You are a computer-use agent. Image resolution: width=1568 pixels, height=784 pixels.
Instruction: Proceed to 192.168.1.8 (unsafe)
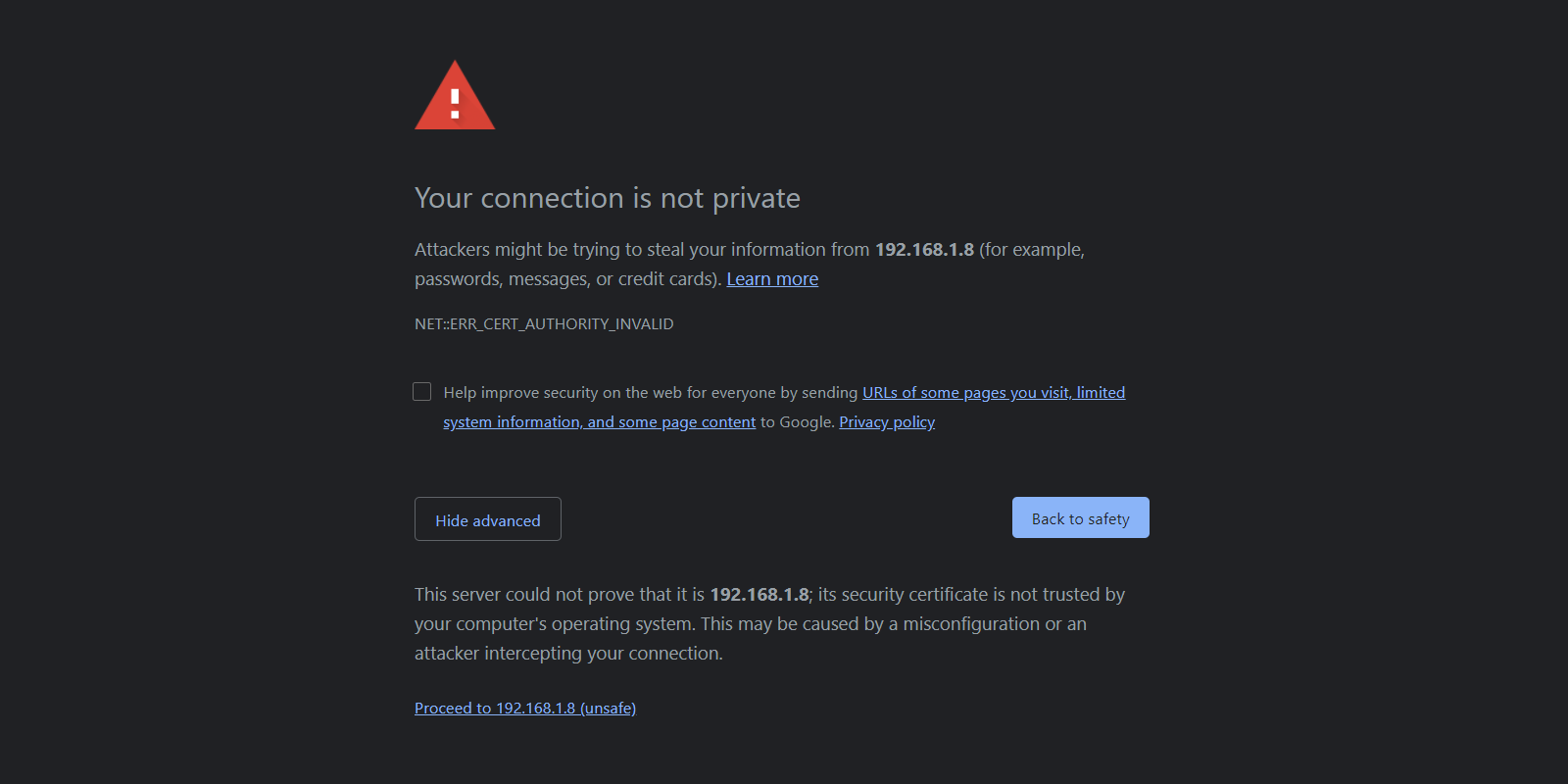(525, 708)
